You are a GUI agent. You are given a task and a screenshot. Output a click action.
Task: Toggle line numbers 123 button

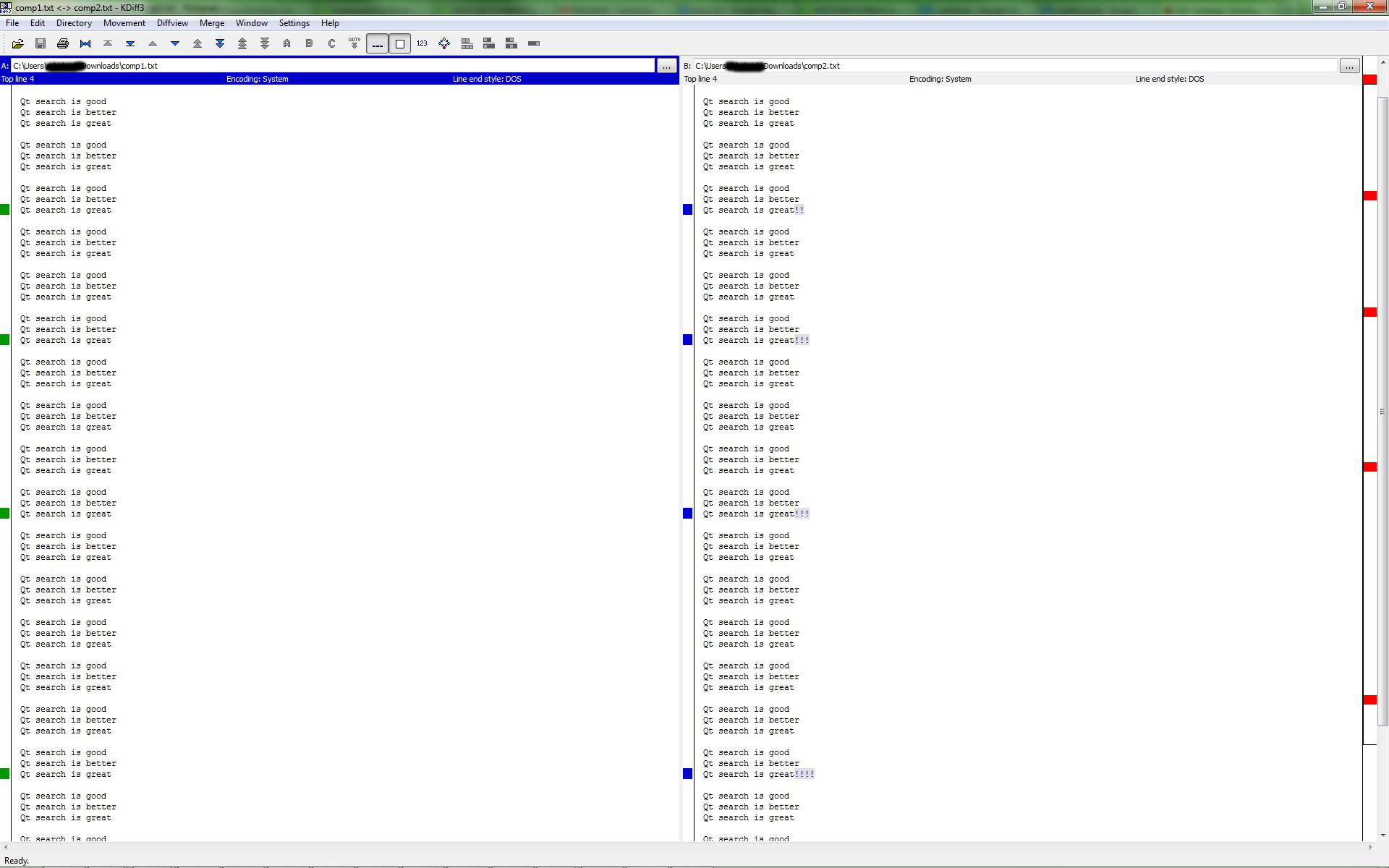(422, 43)
